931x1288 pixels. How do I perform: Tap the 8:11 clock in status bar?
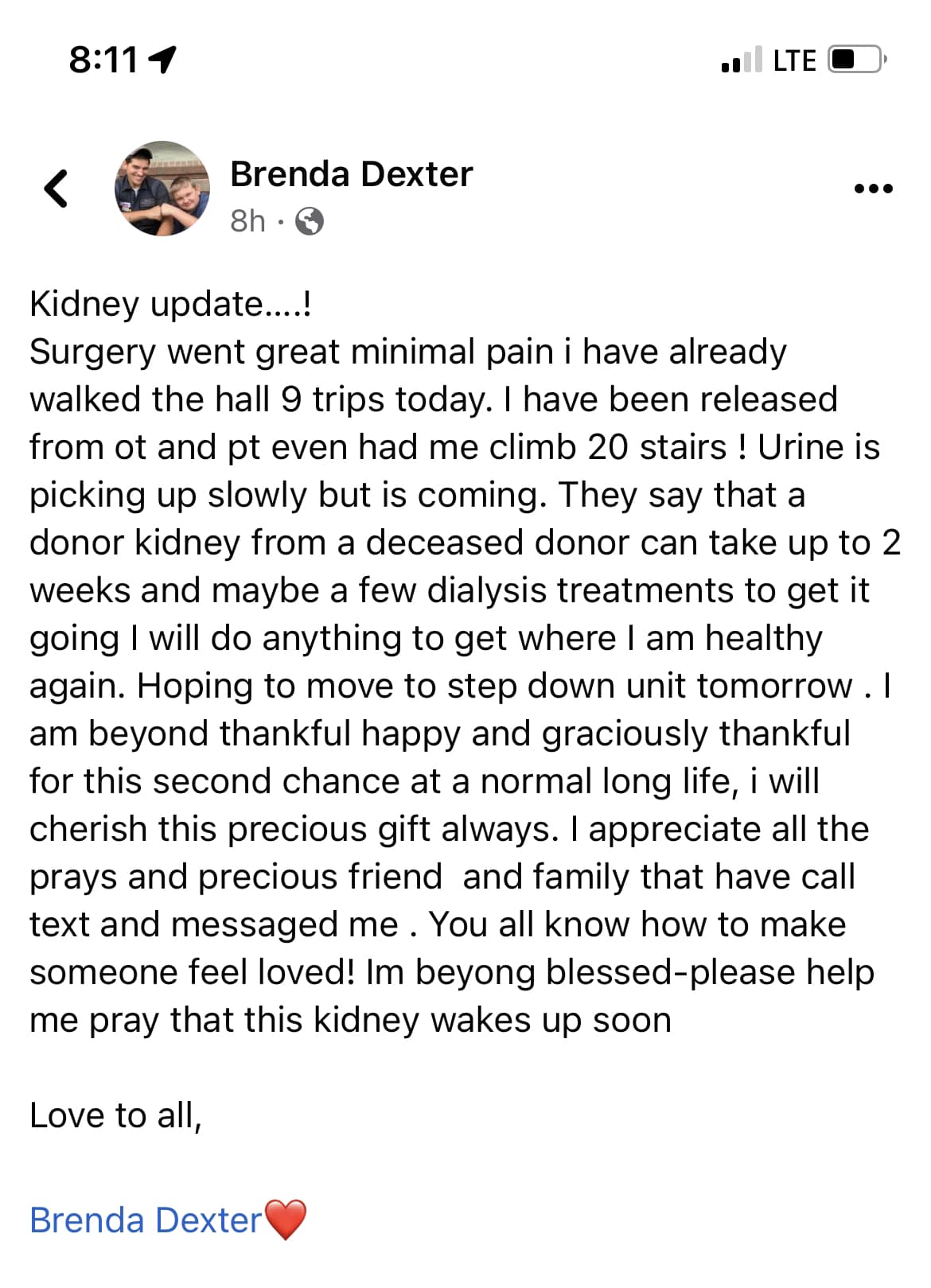(x=103, y=60)
